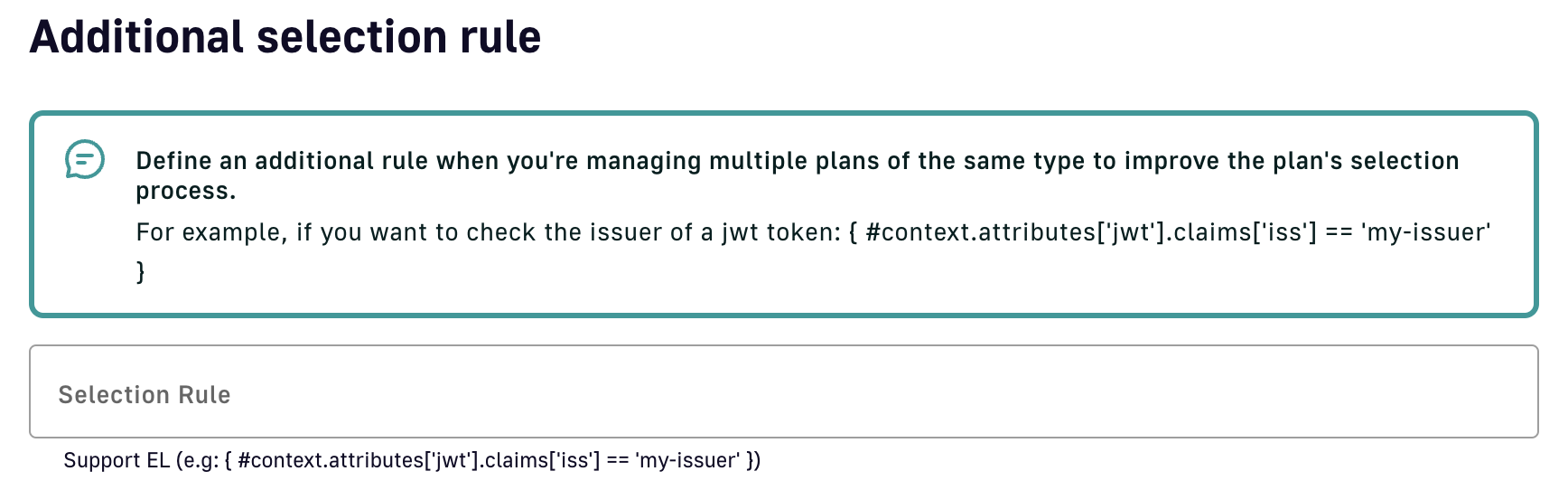Screen dimensions: 1568x490
Task: Click #context.attributes expression in the helper text
Action: (x=331, y=460)
